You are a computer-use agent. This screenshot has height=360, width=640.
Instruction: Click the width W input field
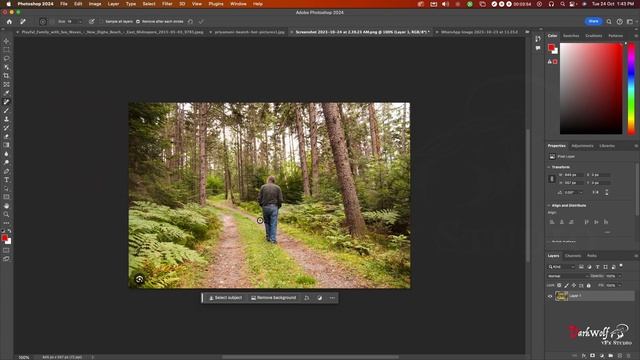point(574,175)
